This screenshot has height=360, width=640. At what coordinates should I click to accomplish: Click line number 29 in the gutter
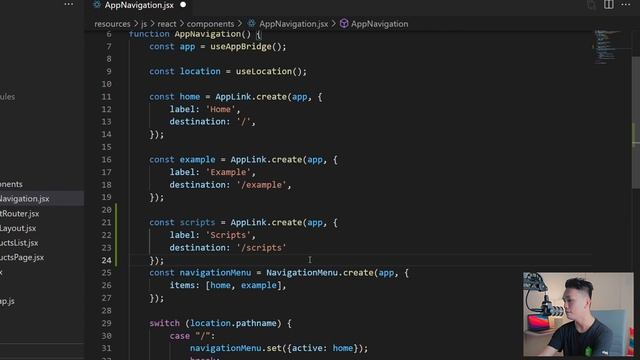(106, 323)
